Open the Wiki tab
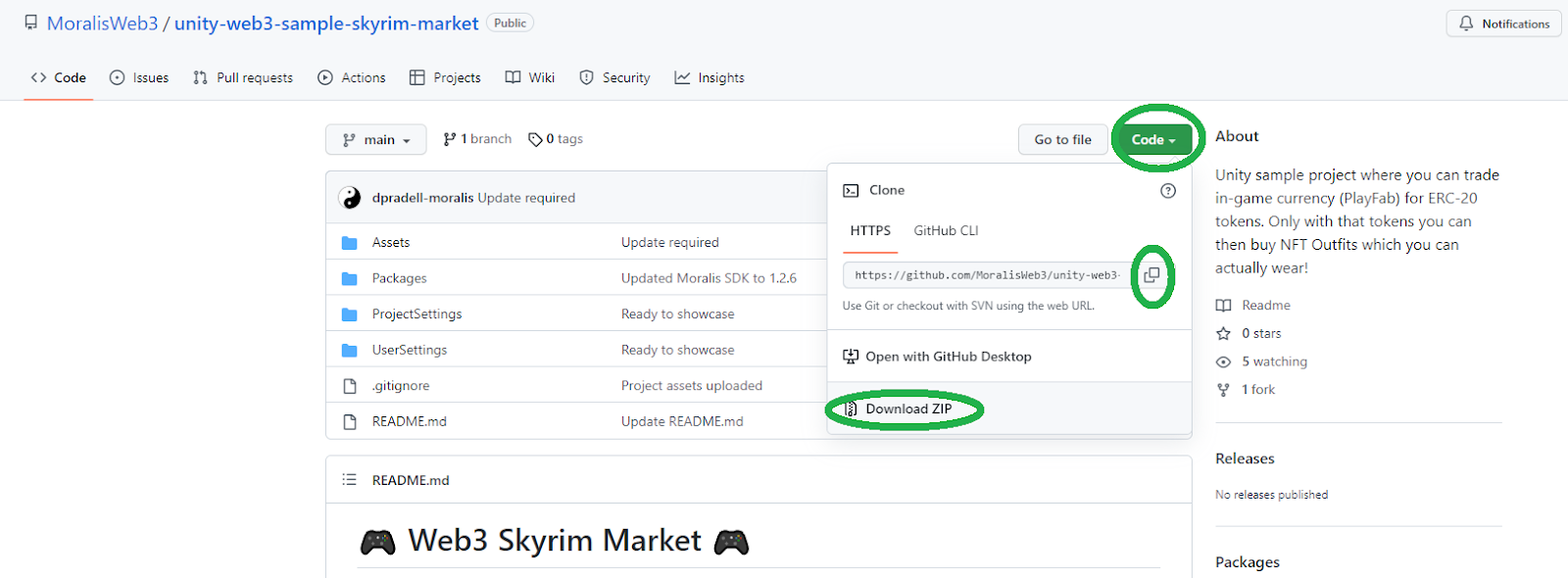The width and height of the screenshot is (1568, 578). click(529, 77)
